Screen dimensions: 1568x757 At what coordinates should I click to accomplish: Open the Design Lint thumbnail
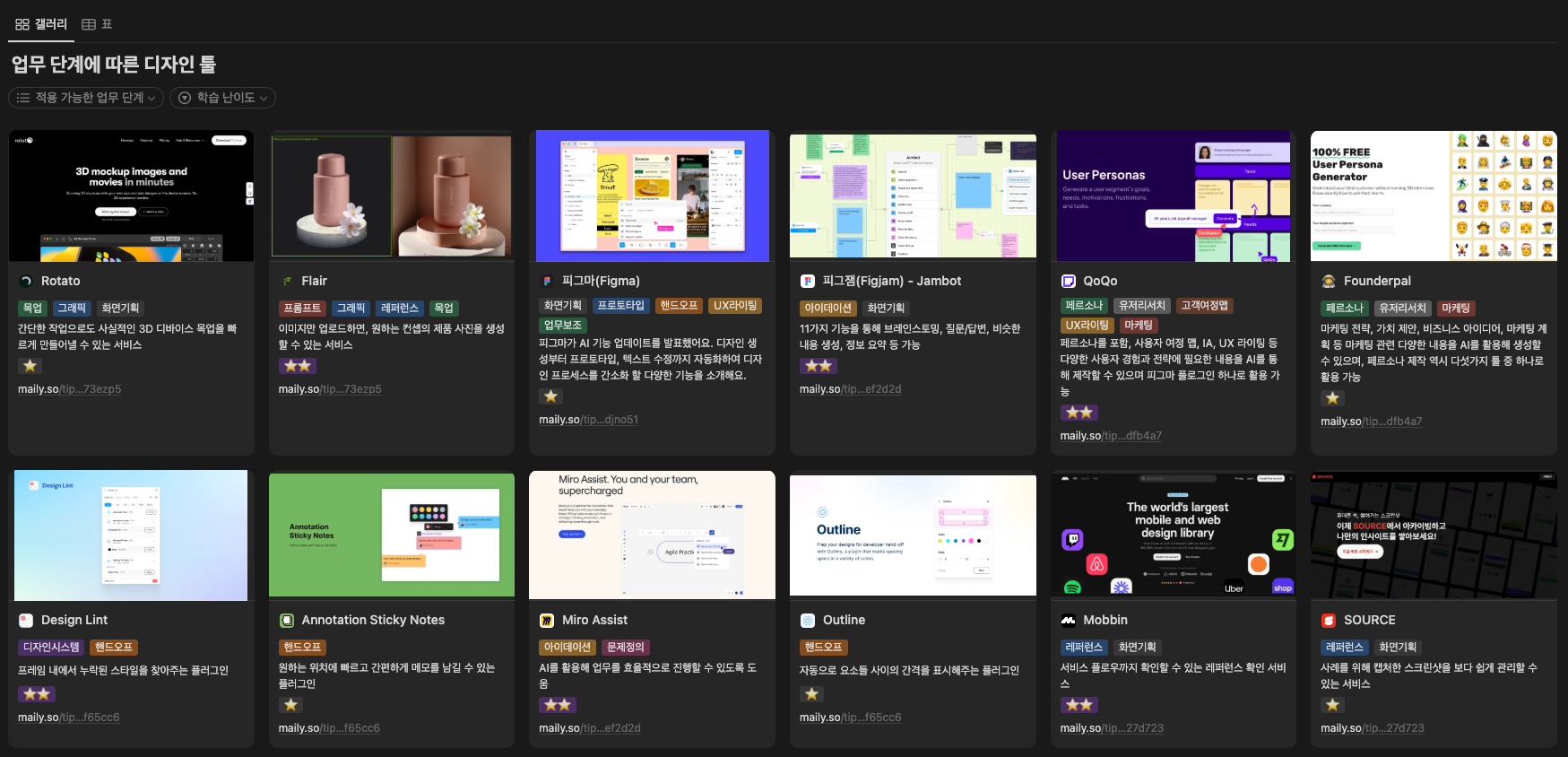click(131, 535)
